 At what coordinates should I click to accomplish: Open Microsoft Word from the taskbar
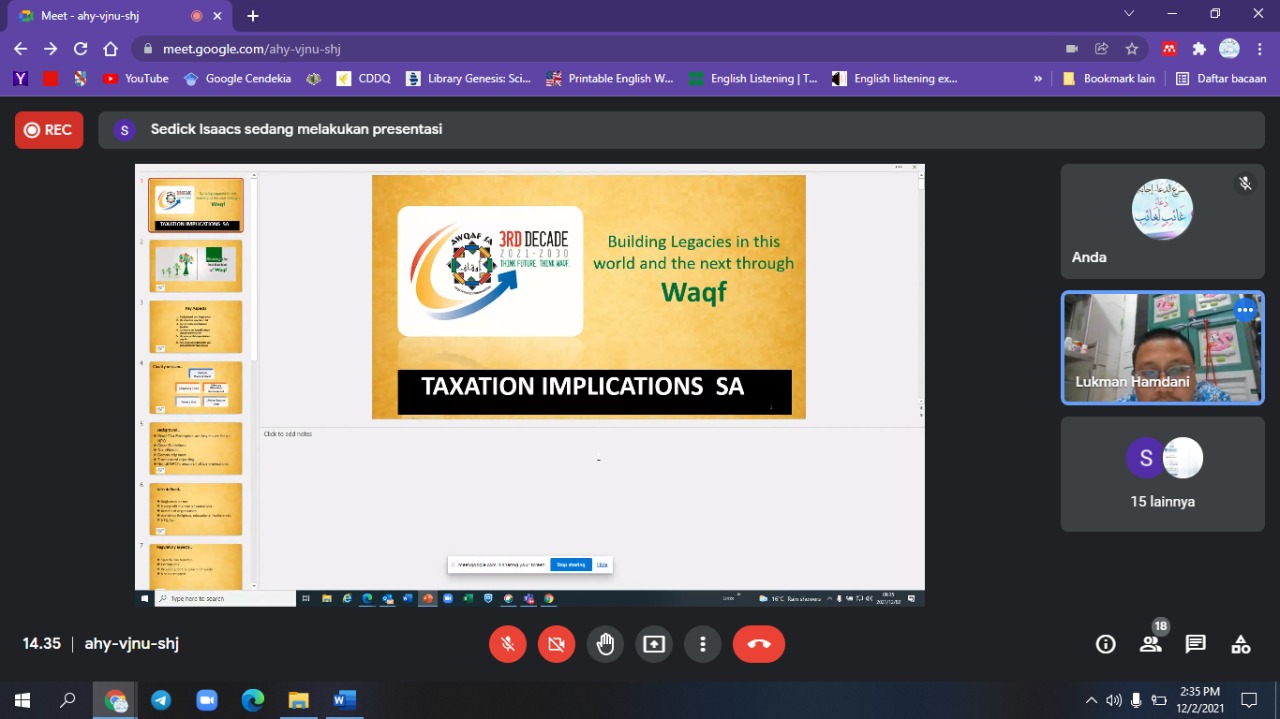(x=344, y=700)
